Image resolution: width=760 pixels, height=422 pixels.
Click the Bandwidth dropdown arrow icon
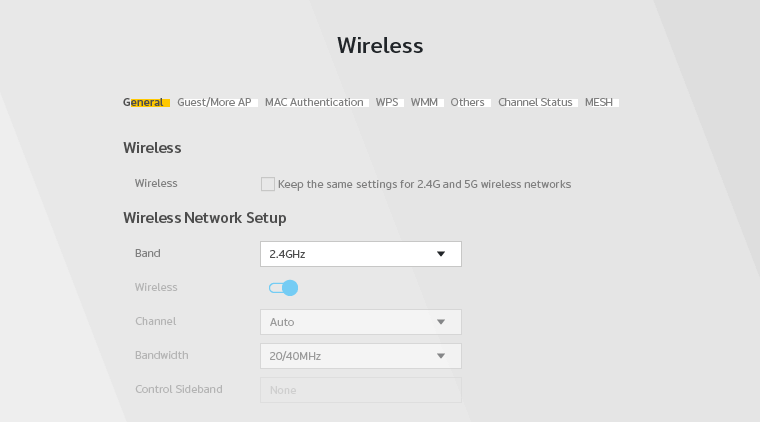point(441,356)
